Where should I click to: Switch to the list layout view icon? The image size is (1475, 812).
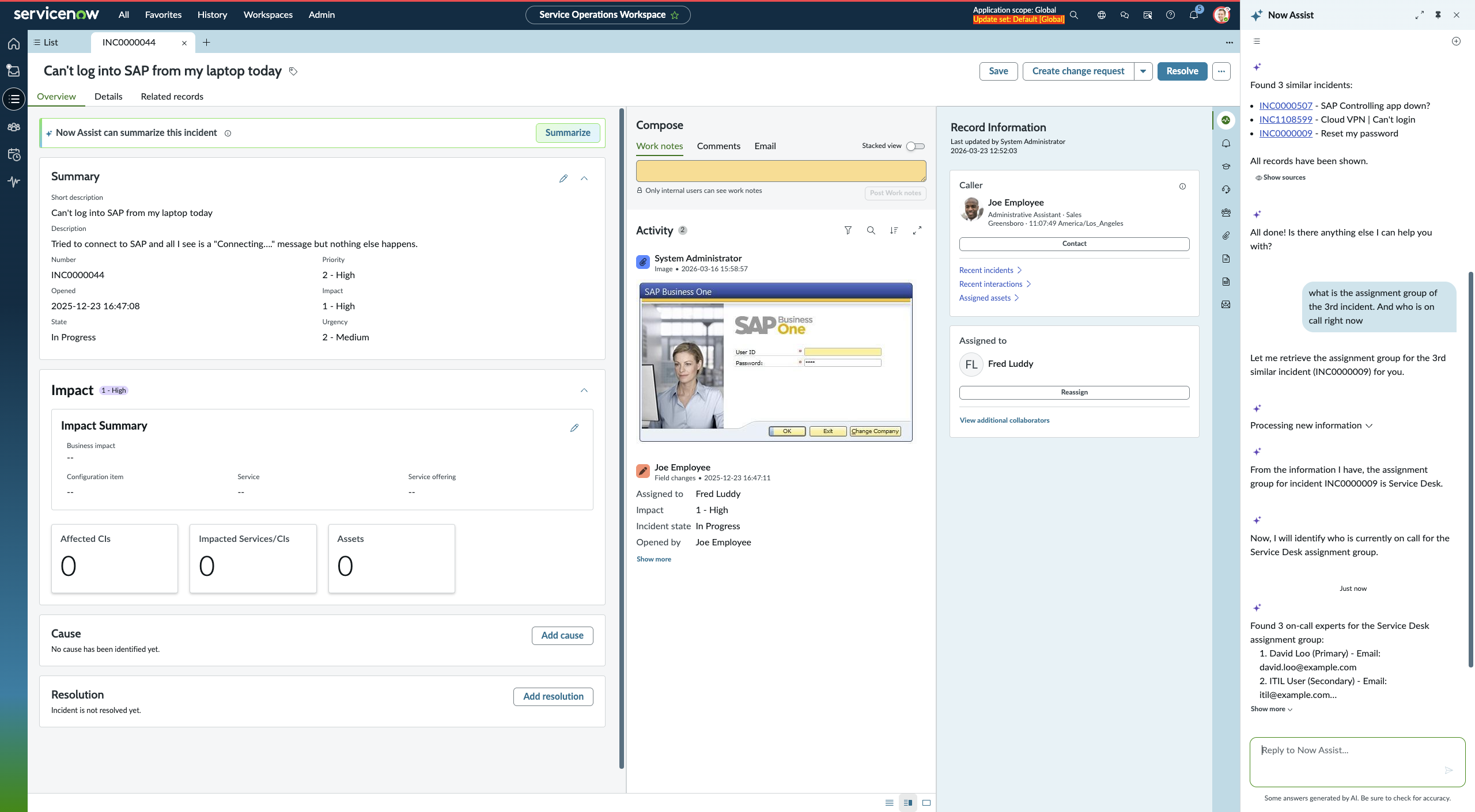click(890, 803)
